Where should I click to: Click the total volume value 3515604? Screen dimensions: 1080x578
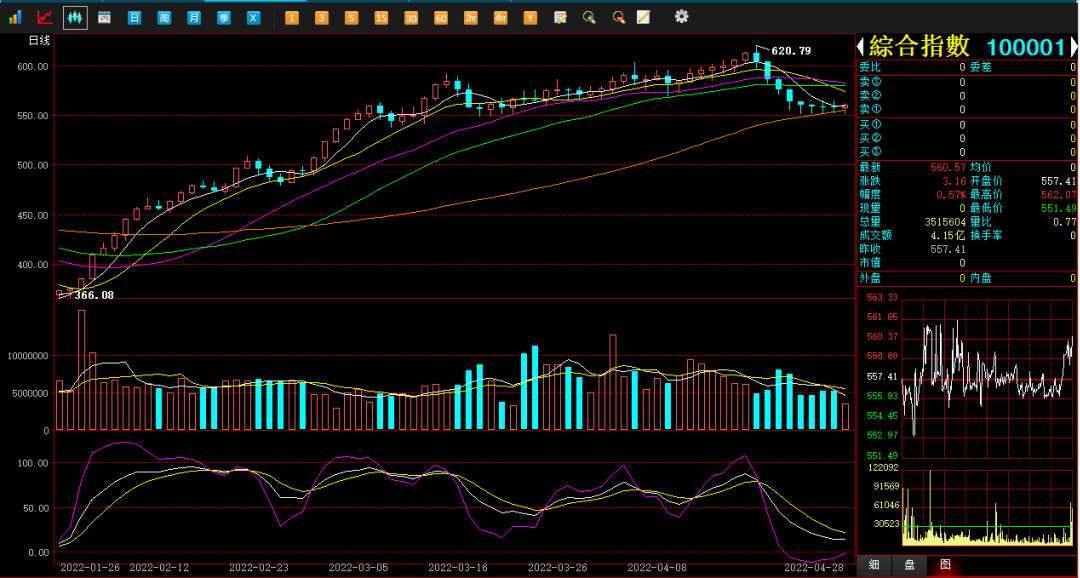(x=943, y=222)
